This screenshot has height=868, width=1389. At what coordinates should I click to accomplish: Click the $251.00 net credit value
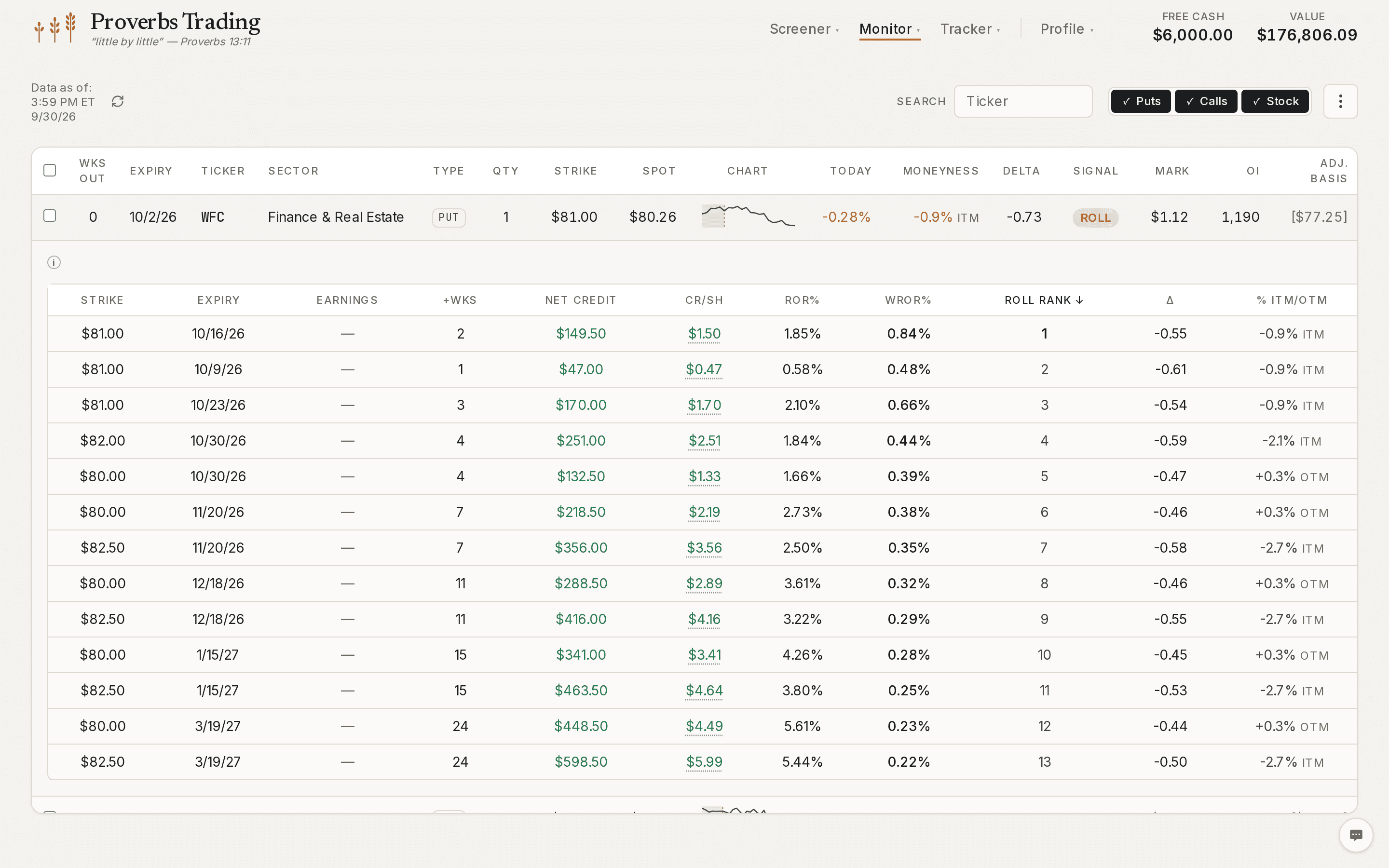point(581,440)
